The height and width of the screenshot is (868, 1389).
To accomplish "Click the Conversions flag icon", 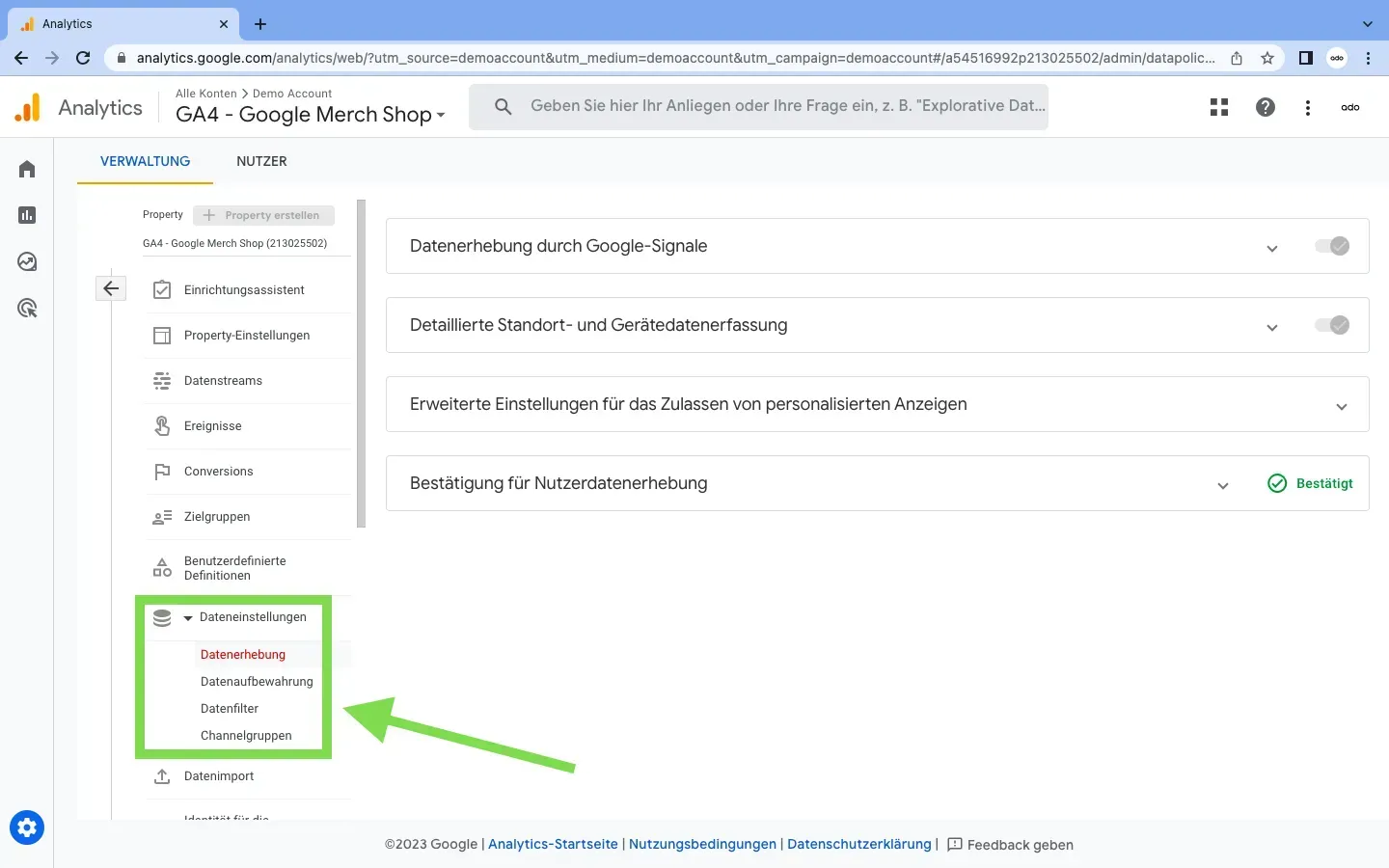I will (162, 471).
